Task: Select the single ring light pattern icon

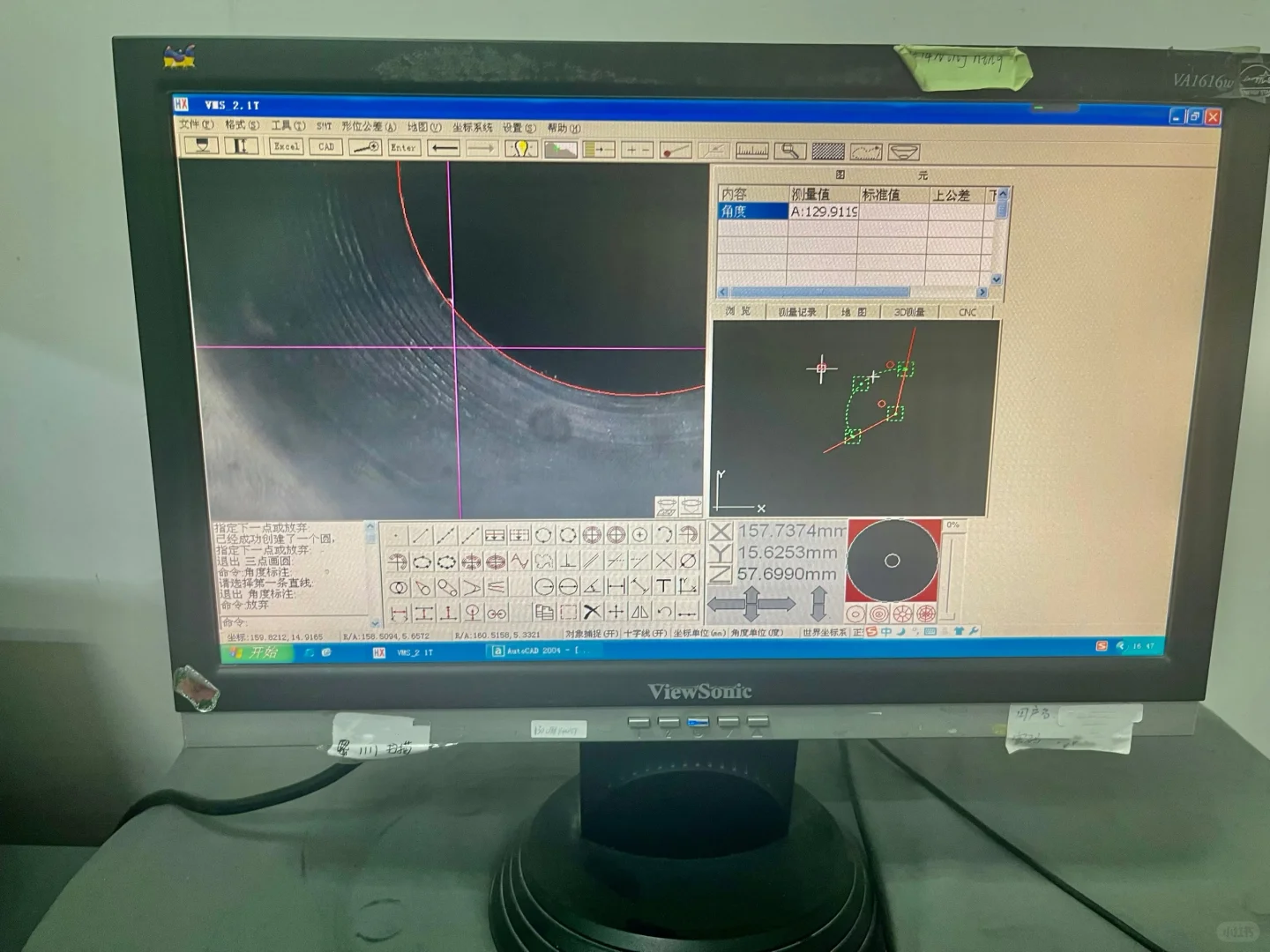Action: click(x=855, y=614)
